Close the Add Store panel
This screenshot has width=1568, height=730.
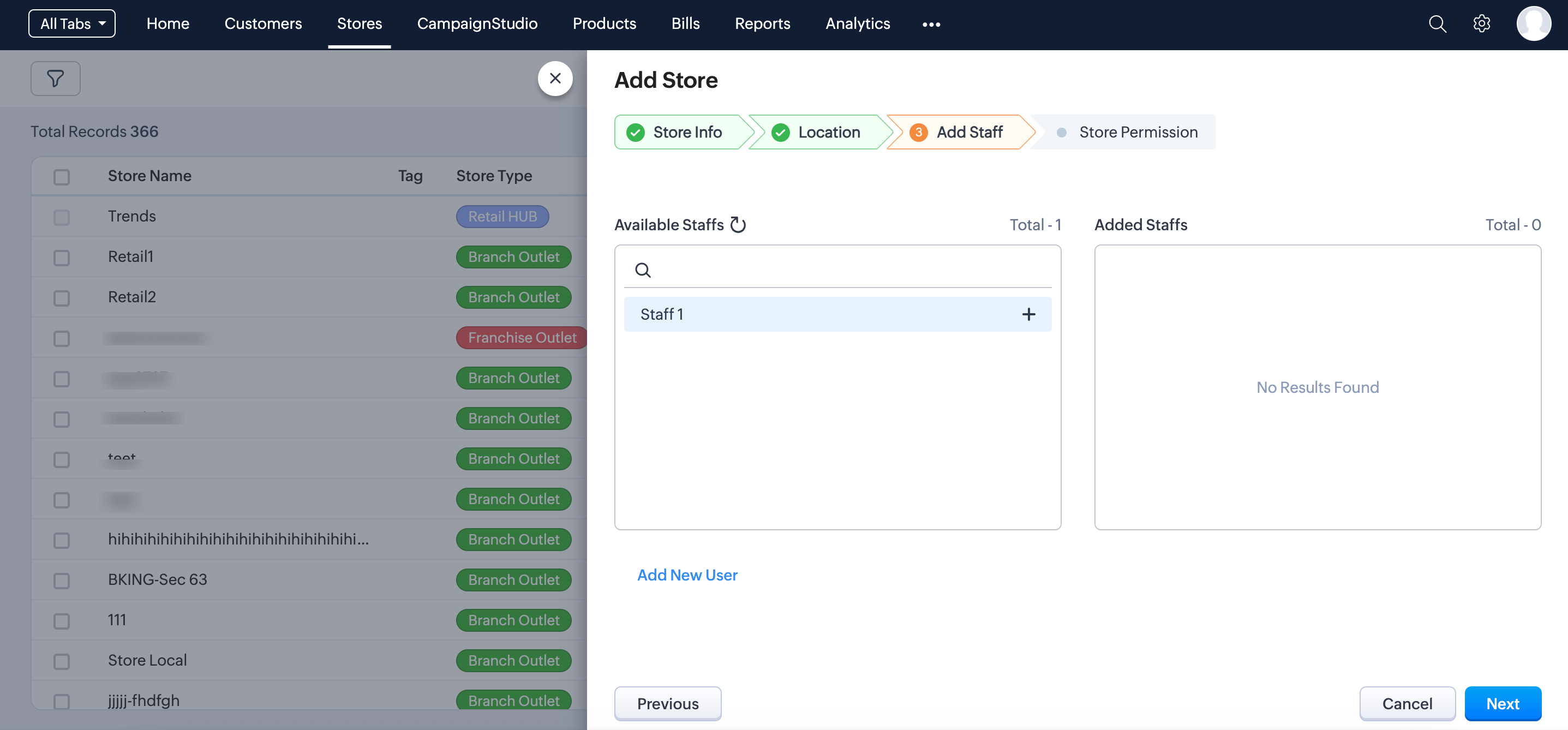[x=554, y=79]
